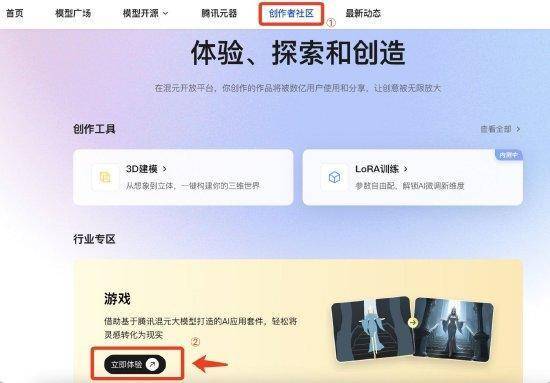This screenshot has height=383, width=550.
Task: Switch to the 创作者社区 tab
Action: tap(291, 13)
